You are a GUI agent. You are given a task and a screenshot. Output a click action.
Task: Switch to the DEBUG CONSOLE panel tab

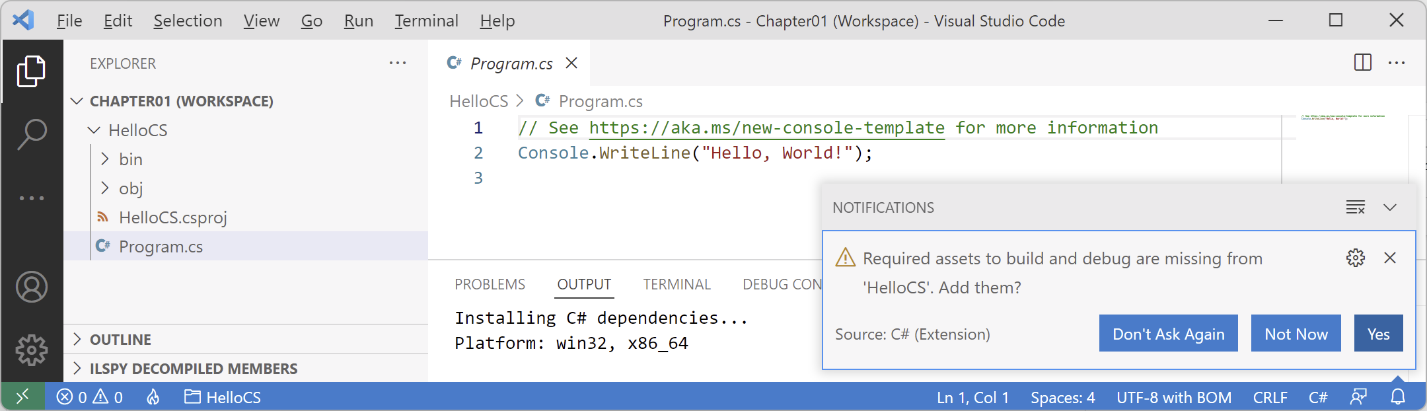(782, 284)
